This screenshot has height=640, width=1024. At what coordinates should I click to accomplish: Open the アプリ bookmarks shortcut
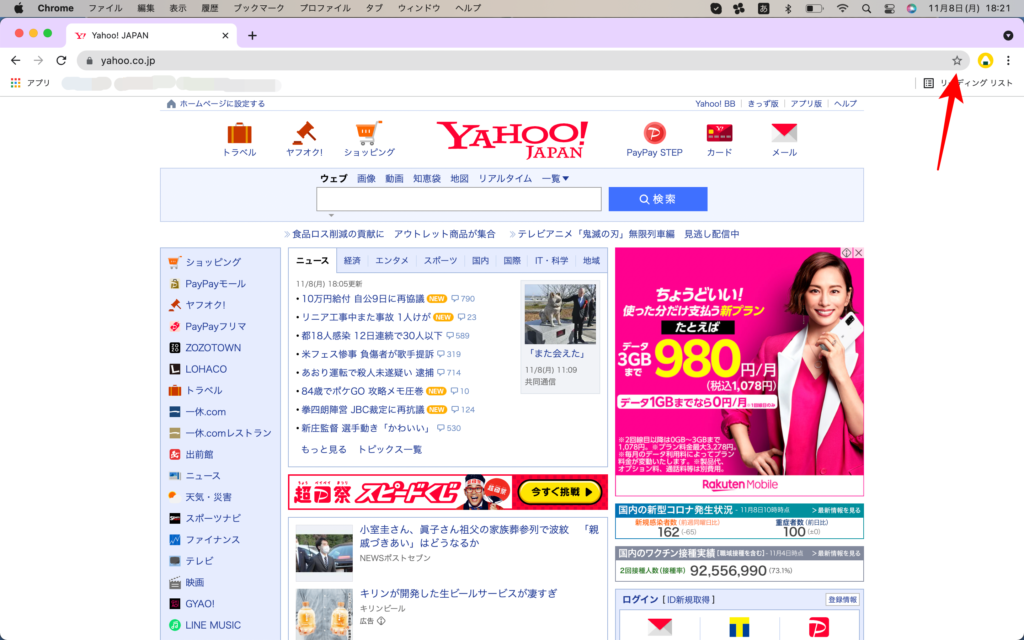31,83
